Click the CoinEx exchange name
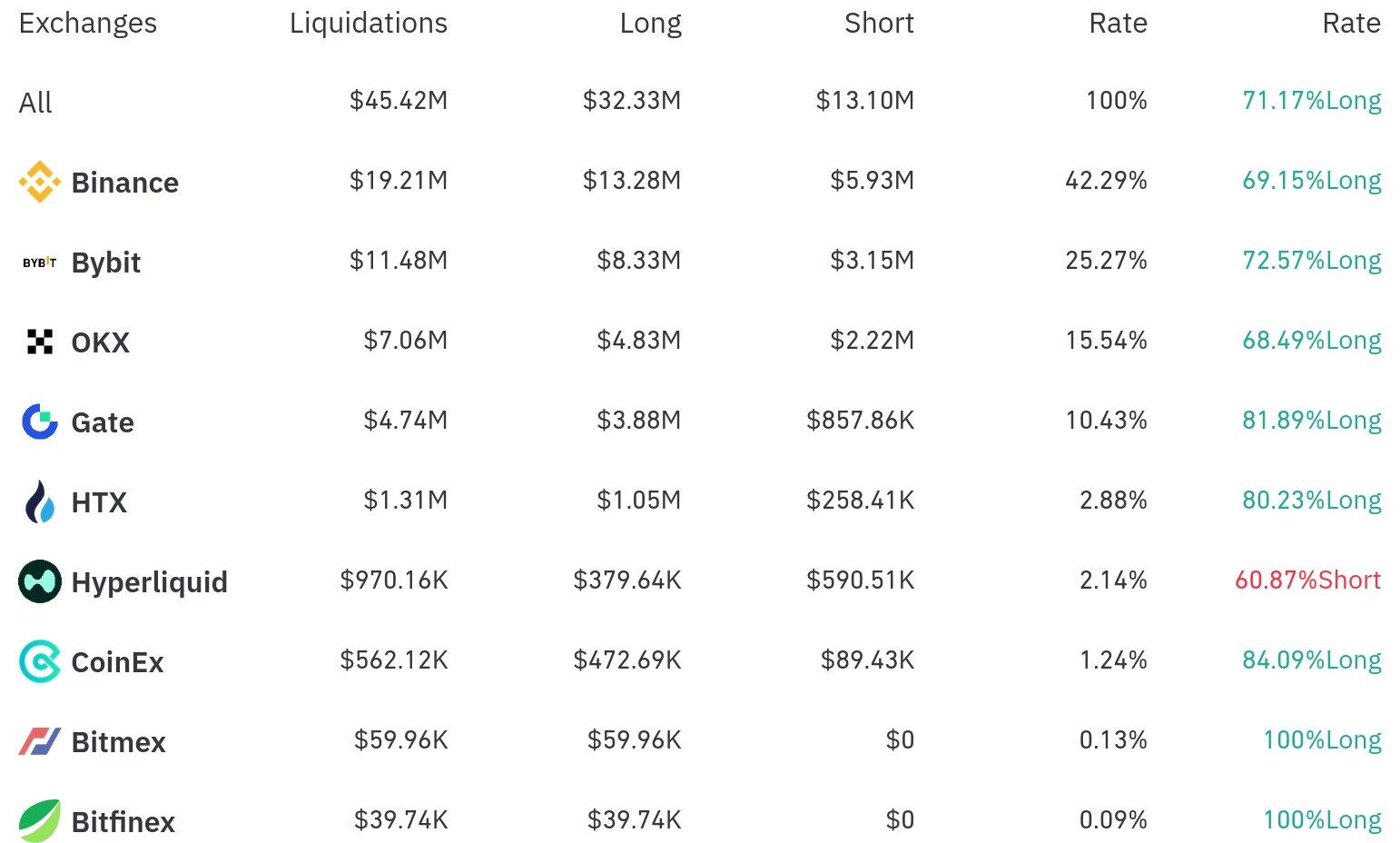 coord(118,662)
